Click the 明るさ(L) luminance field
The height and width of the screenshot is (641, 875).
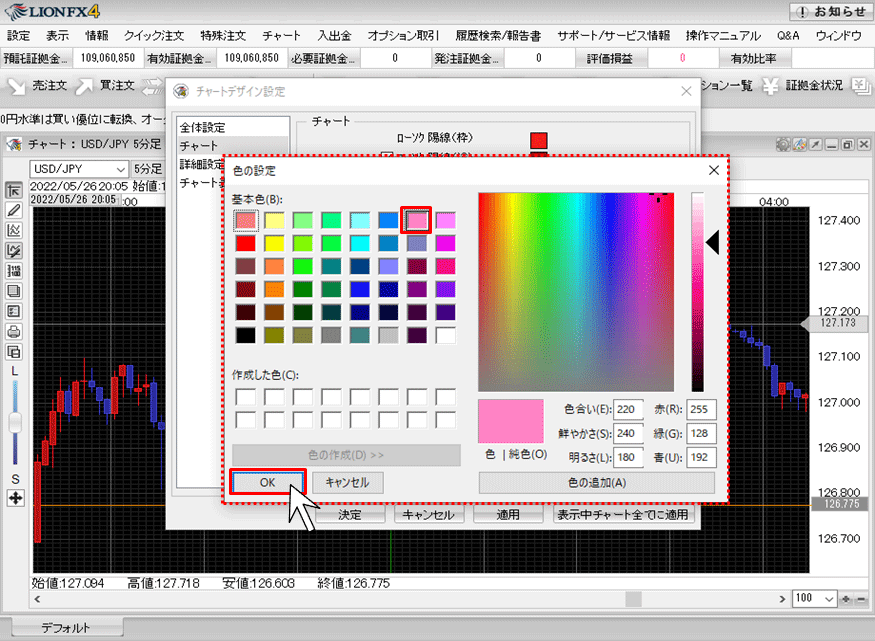pos(628,457)
